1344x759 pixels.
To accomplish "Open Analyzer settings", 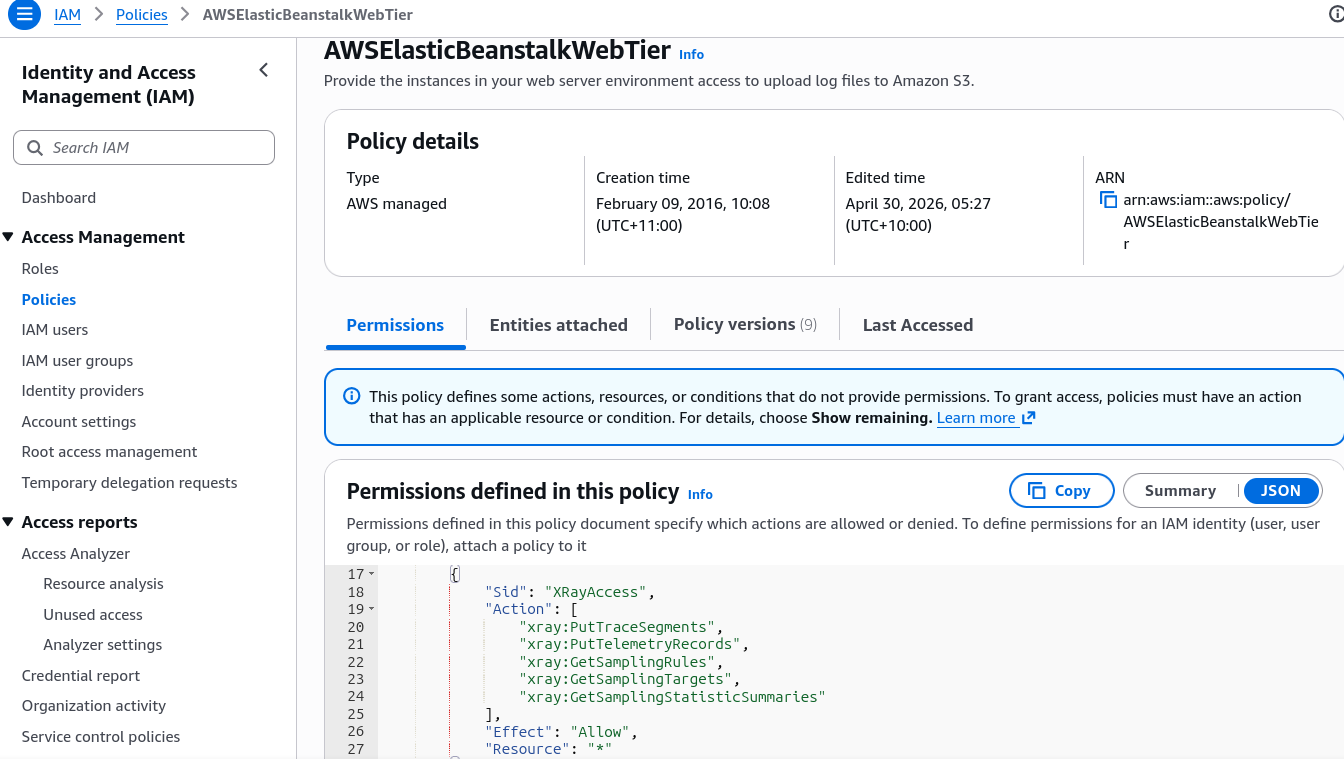I will (103, 645).
